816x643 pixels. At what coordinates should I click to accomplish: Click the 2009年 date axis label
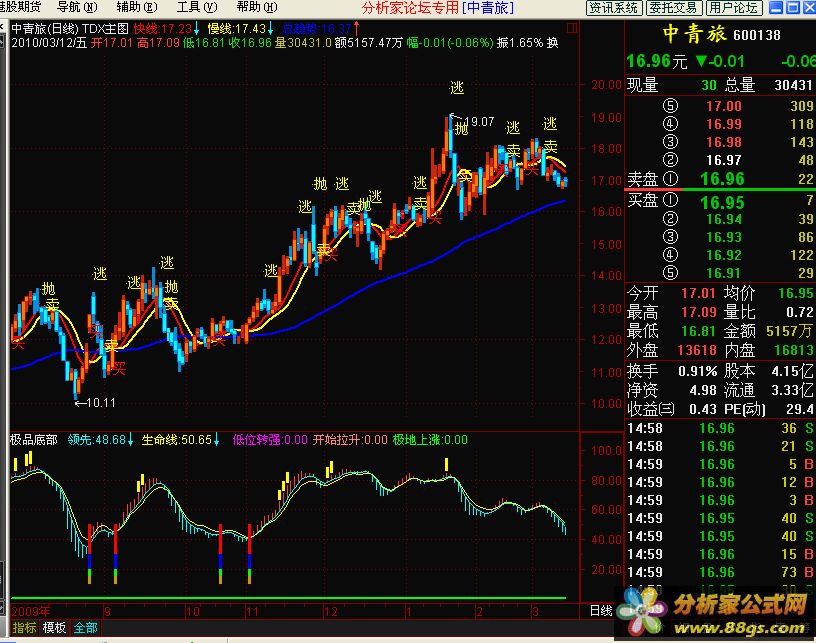coord(31,612)
